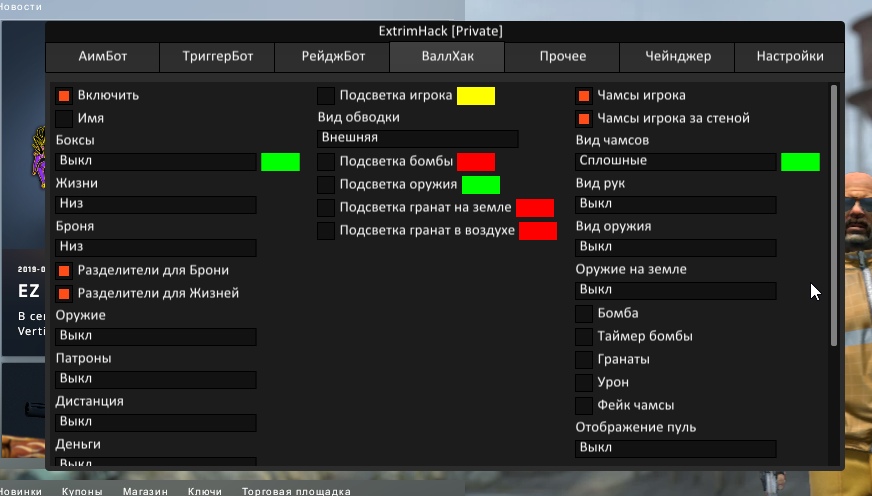
Task: Open the Отображение пуль dropdown
Action: [676, 448]
